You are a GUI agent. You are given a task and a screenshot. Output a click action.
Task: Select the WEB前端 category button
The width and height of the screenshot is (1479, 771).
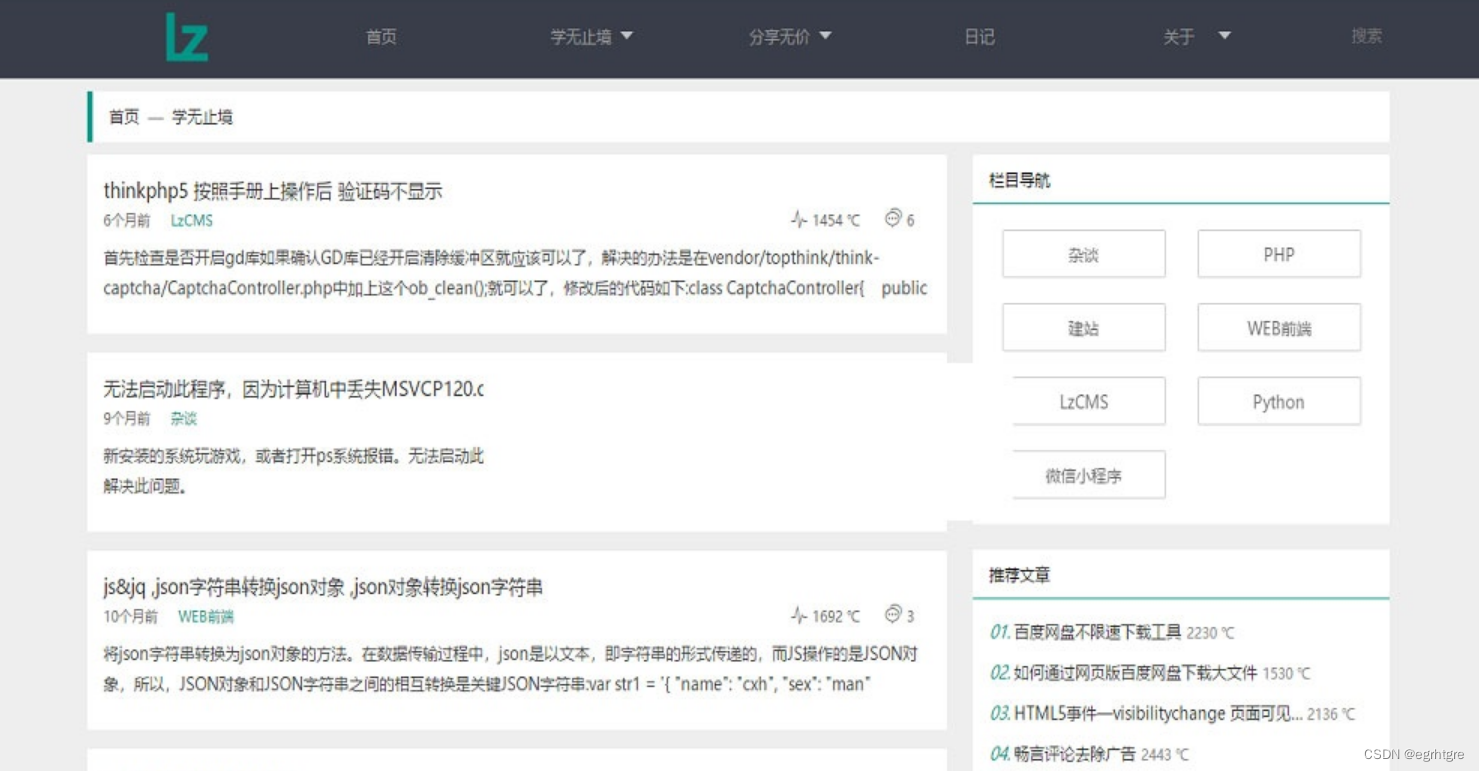tap(1279, 328)
